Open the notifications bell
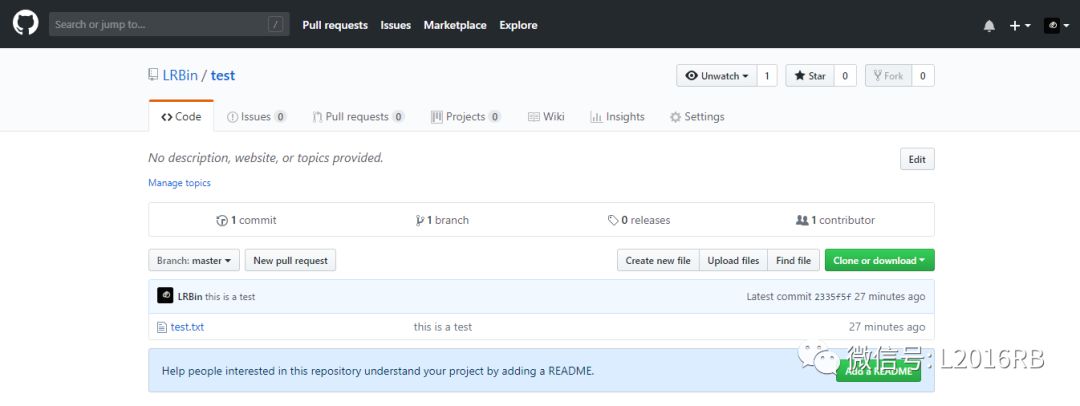The height and width of the screenshot is (406, 1080). pos(989,25)
